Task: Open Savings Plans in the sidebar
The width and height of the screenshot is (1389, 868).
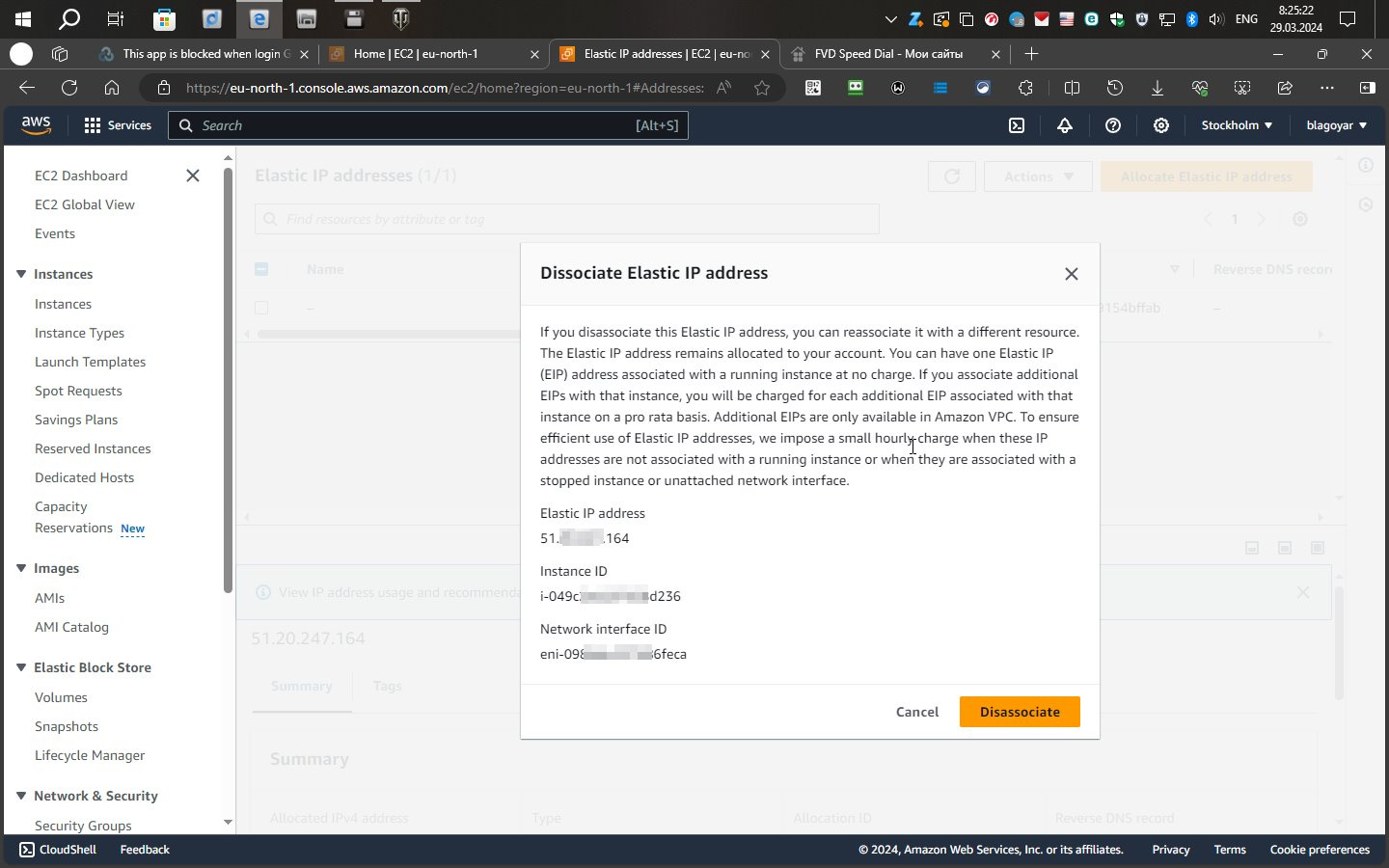Action: 76,420
